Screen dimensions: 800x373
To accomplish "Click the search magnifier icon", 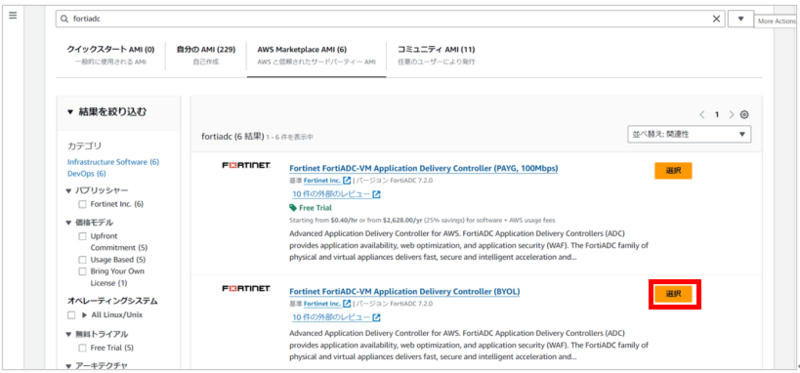I will (64, 19).
